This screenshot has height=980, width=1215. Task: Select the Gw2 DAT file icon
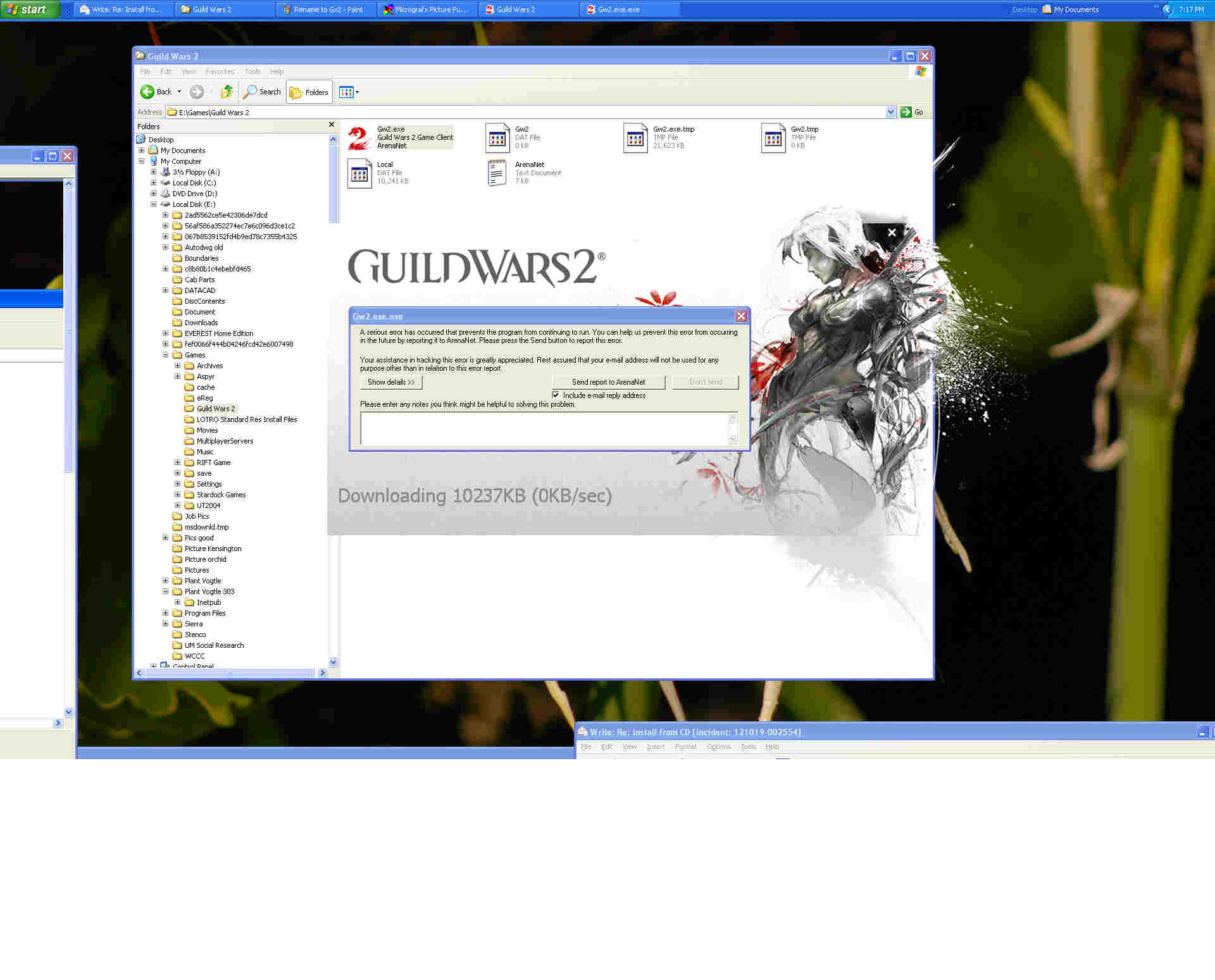497,137
